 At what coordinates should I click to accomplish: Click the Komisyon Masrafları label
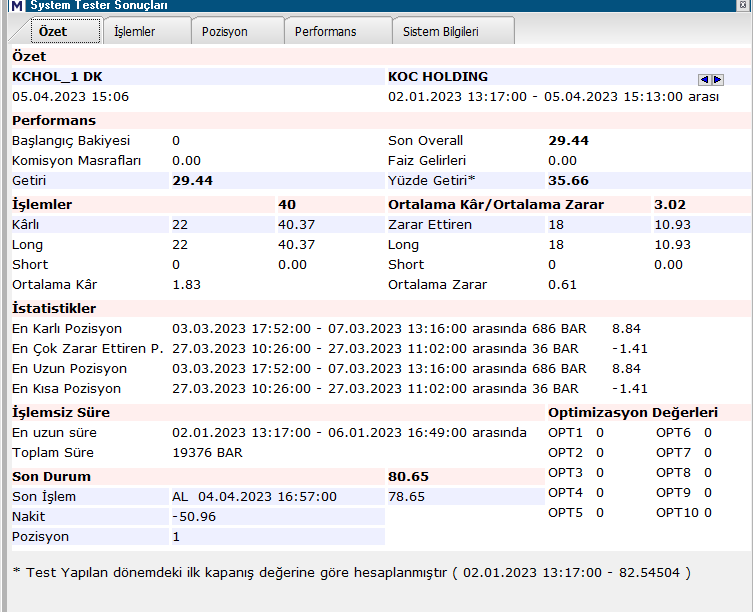coord(76,161)
